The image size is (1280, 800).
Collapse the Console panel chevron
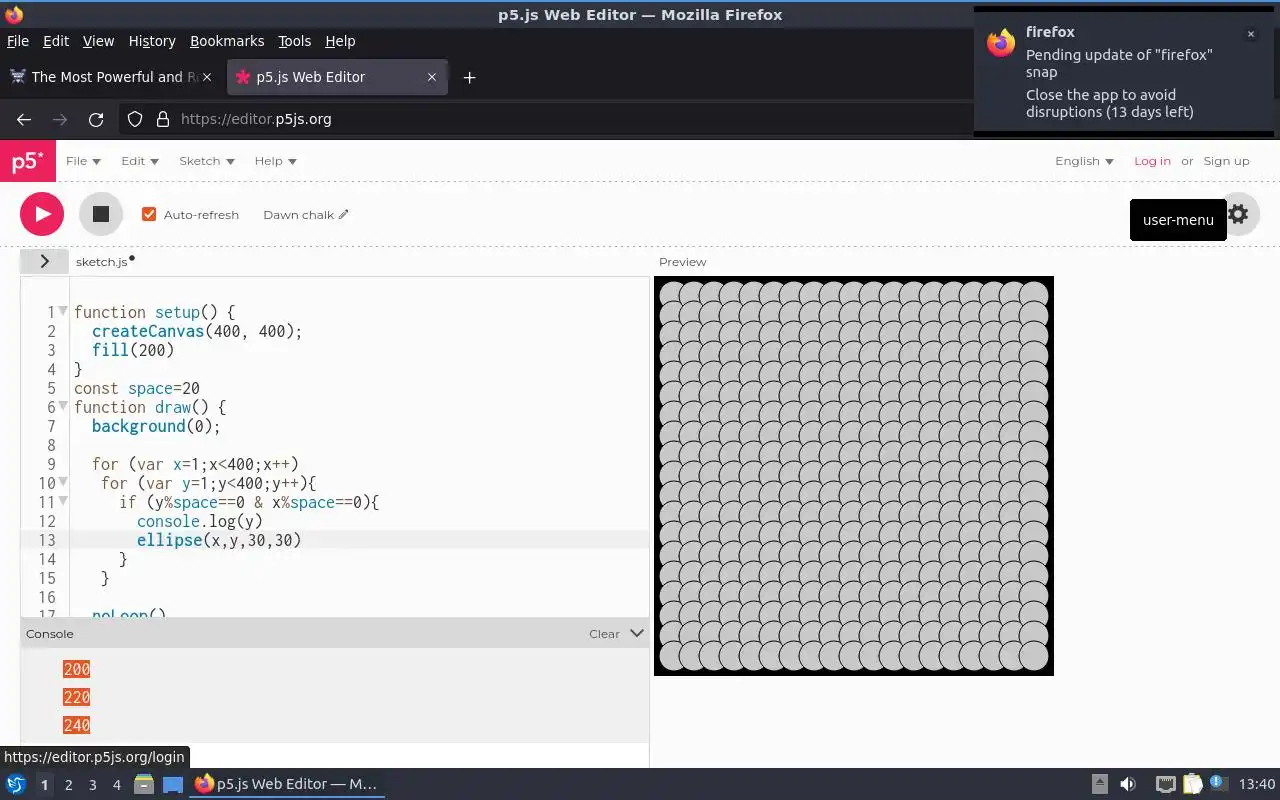point(637,633)
